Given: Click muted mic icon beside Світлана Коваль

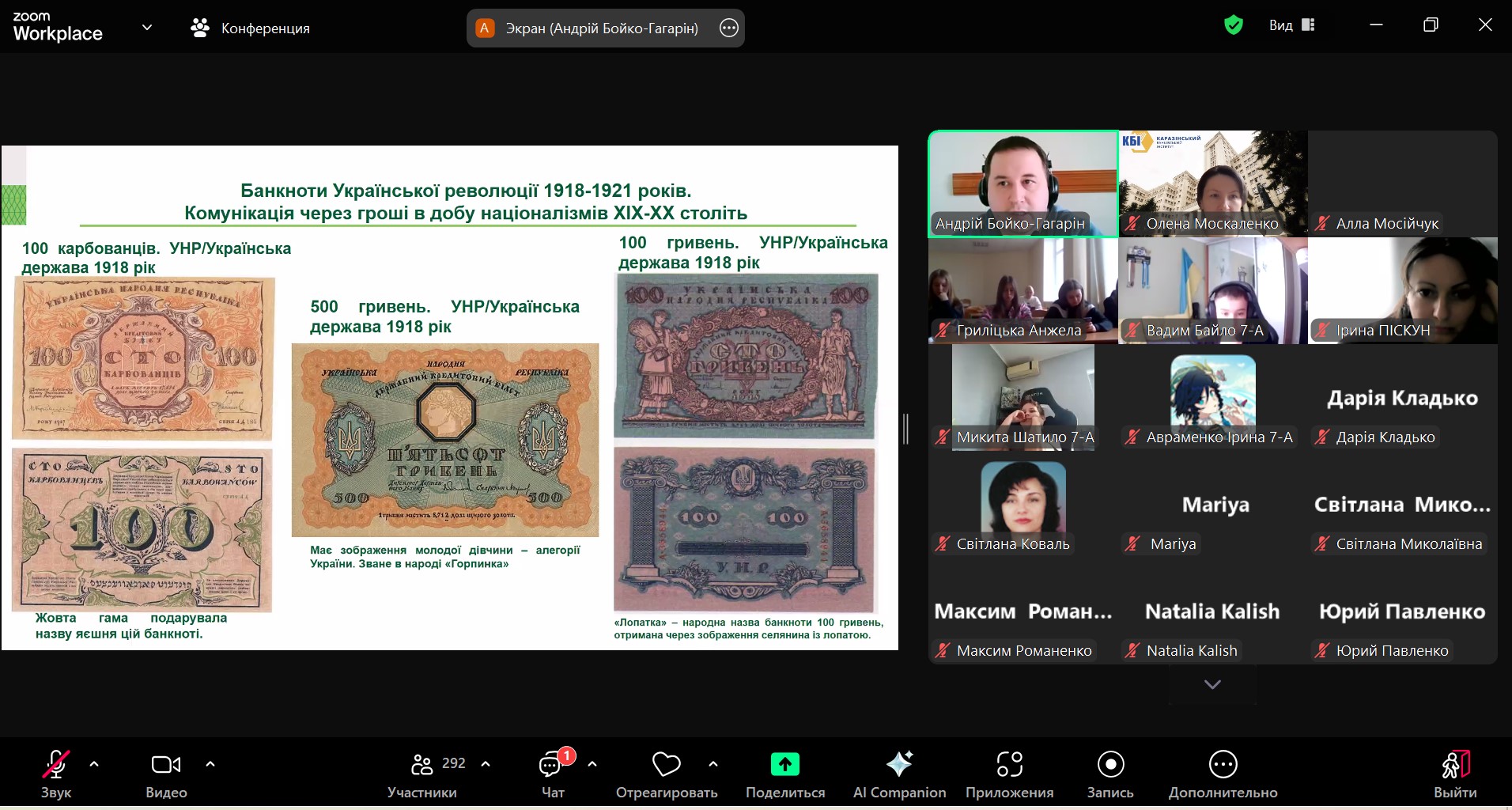Looking at the screenshot, I should coord(943,543).
